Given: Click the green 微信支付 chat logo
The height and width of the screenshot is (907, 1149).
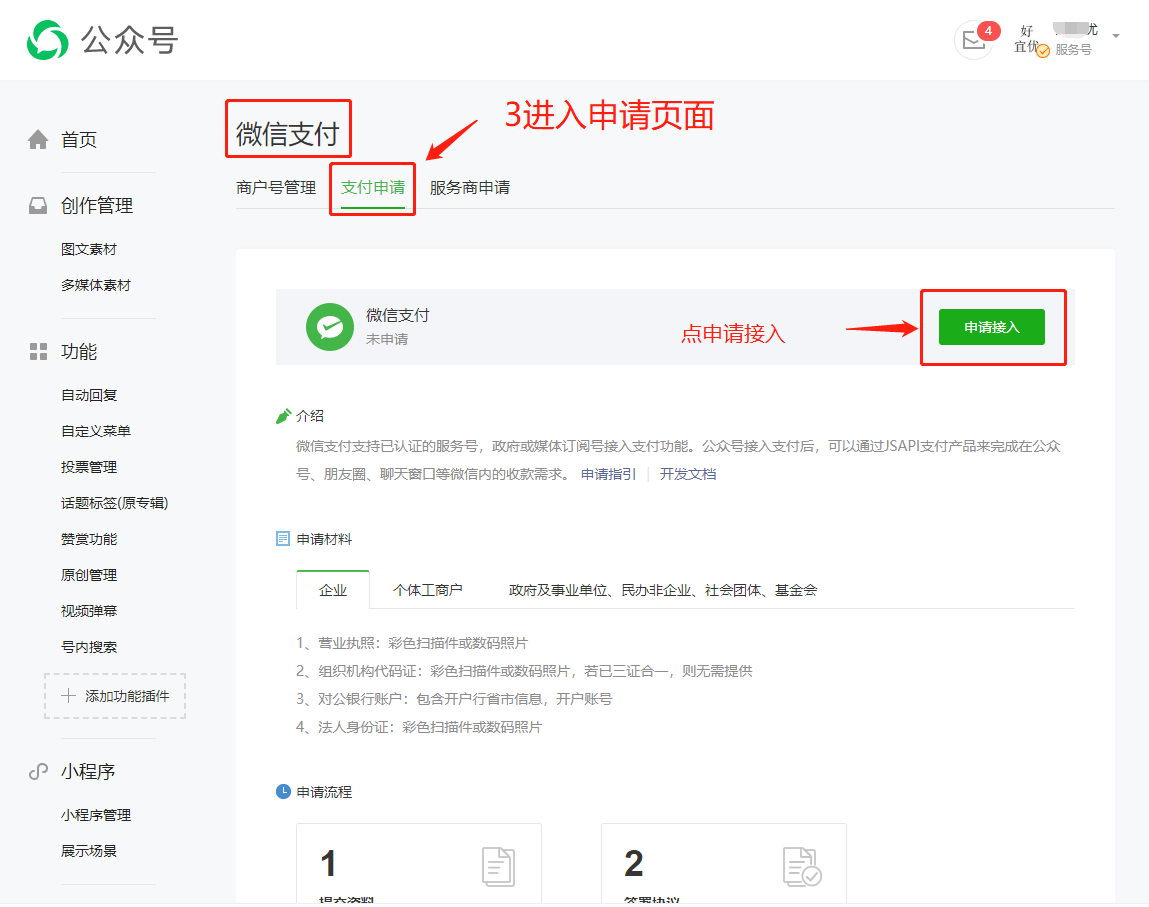Looking at the screenshot, I should point(330,327).
